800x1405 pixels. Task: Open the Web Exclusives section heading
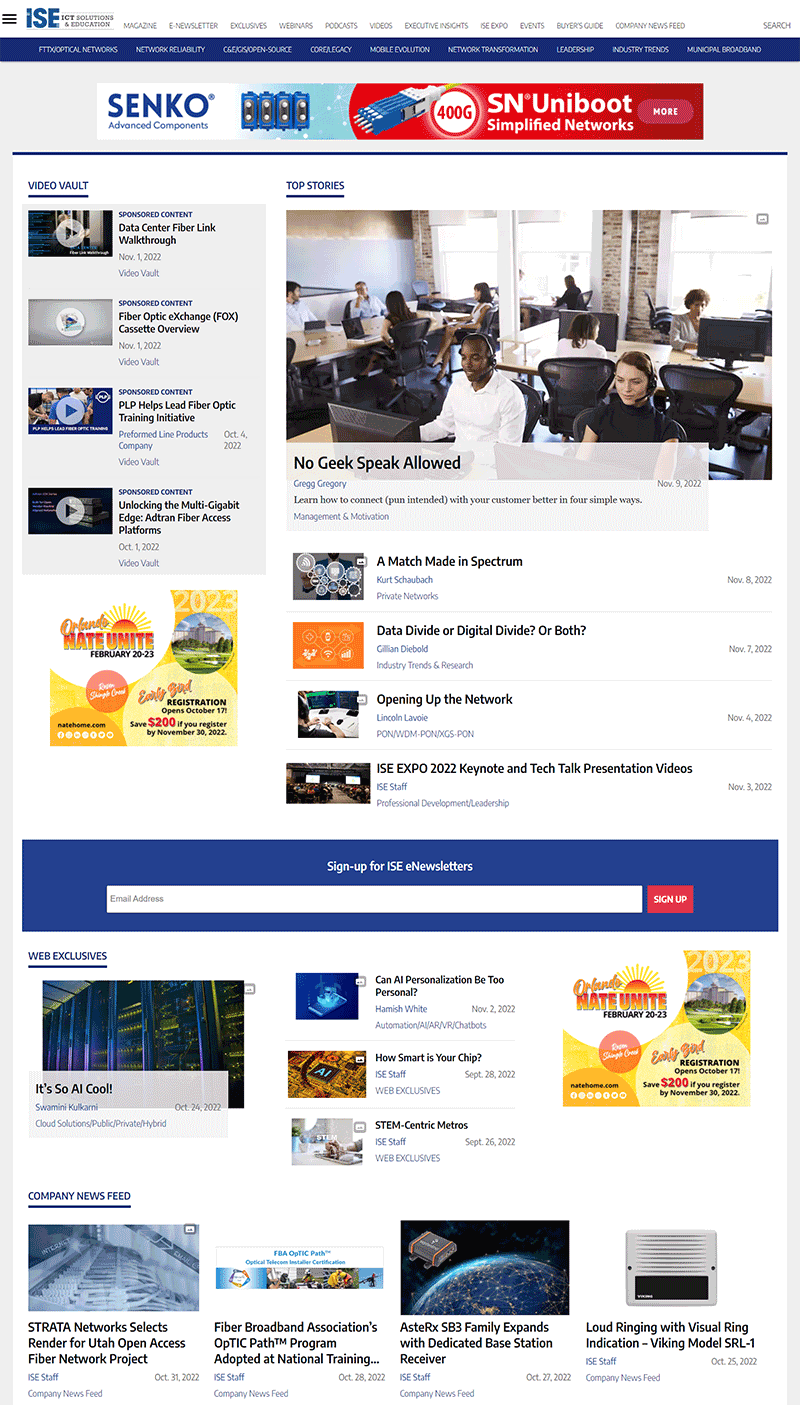click(67, 956)
